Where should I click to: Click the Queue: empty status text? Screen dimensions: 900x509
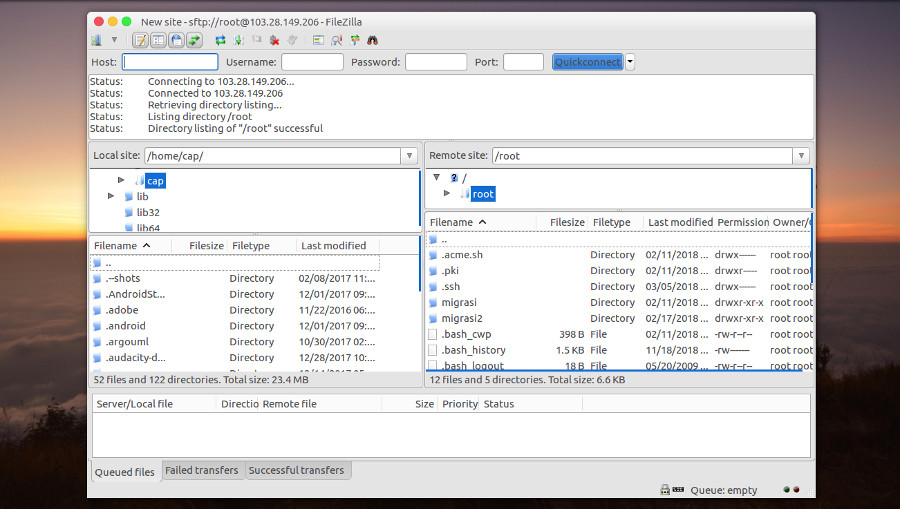click(724, 490)
